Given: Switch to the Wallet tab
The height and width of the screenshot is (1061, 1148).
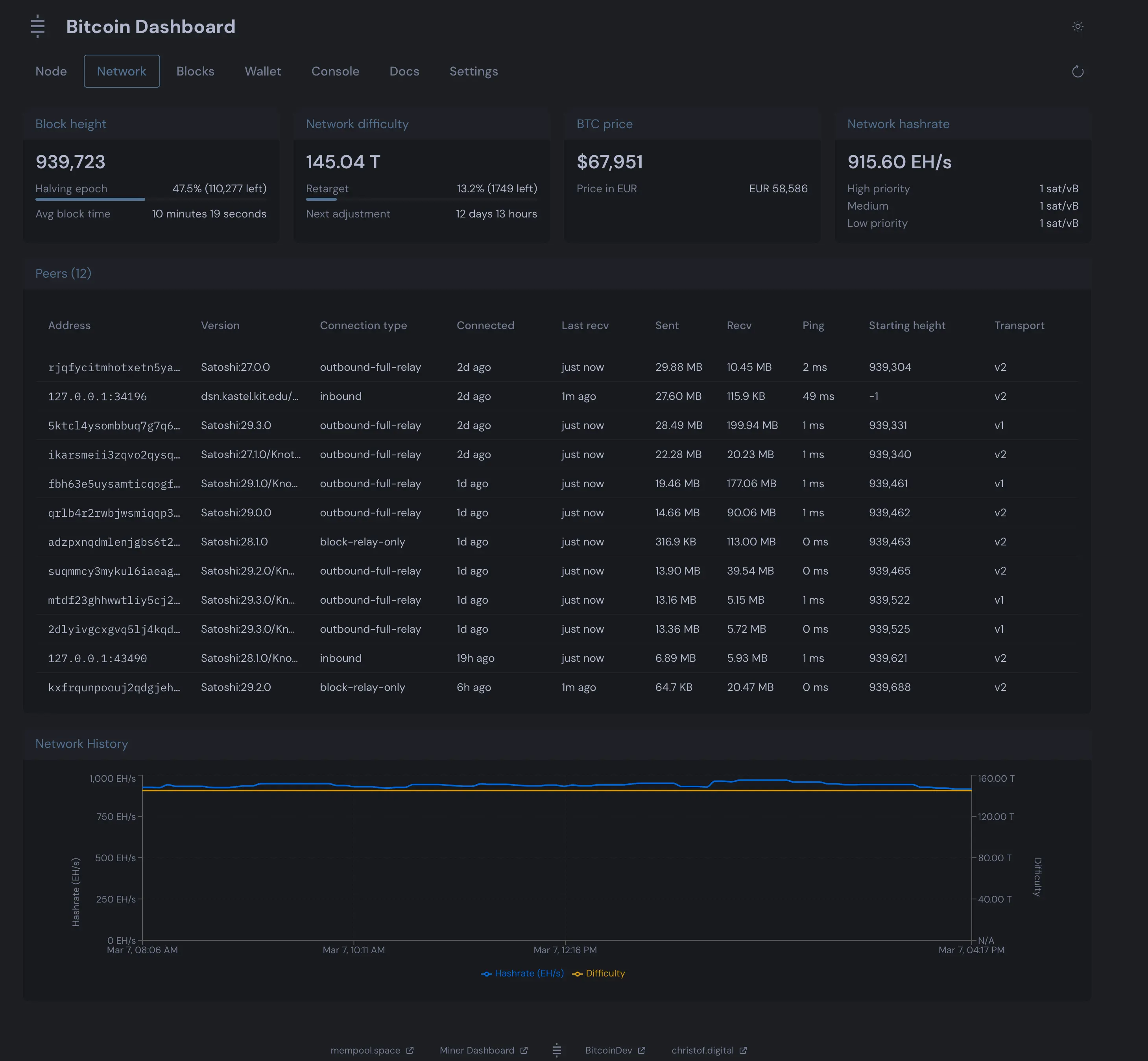Looking at the screenshot, I should tap(262, 71).
